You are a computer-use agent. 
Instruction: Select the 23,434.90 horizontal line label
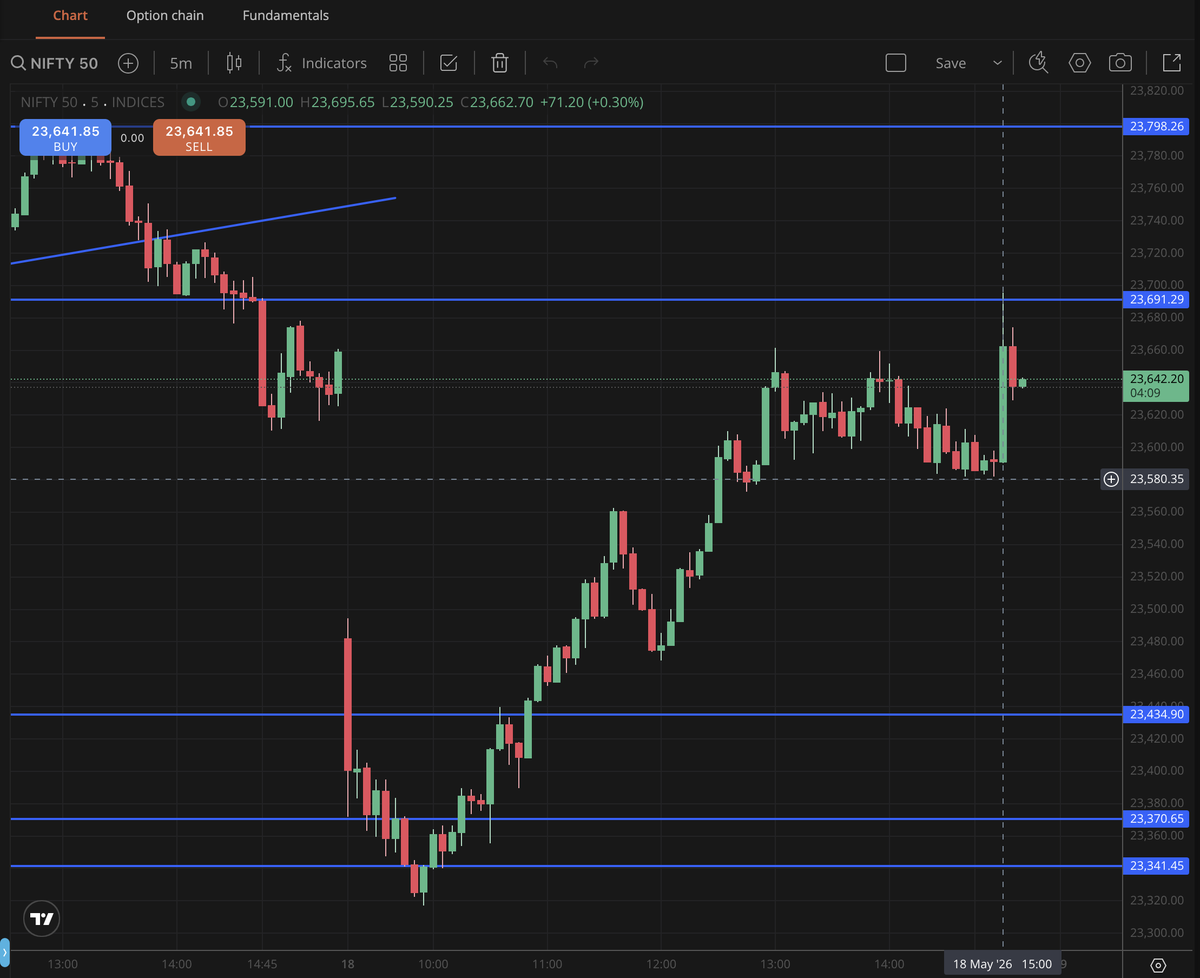click(x=1157, y=714)
